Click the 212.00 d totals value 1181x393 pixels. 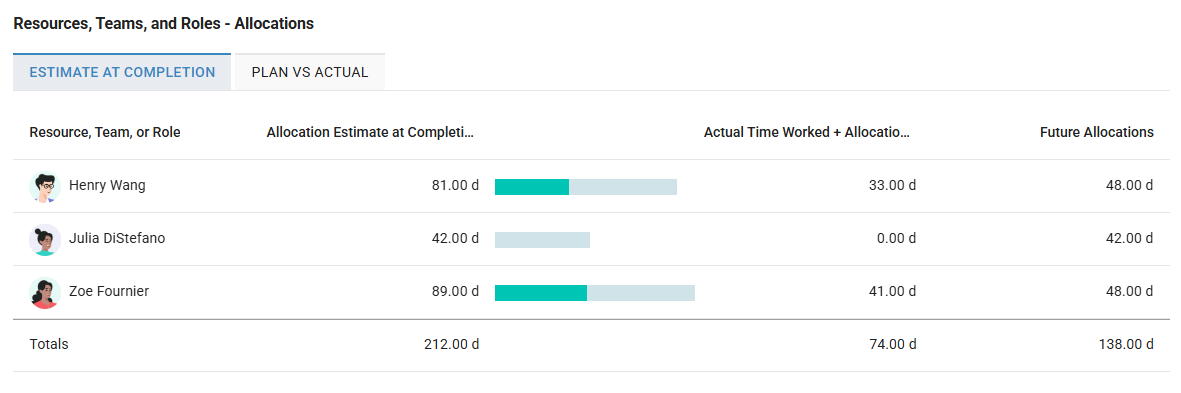coord(451,345)
